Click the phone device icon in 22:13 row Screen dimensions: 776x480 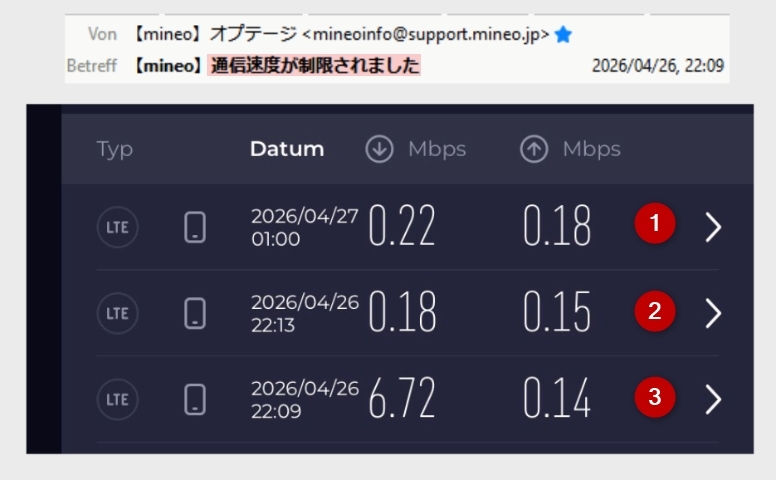pyautogui.click(x=195, y=313)
